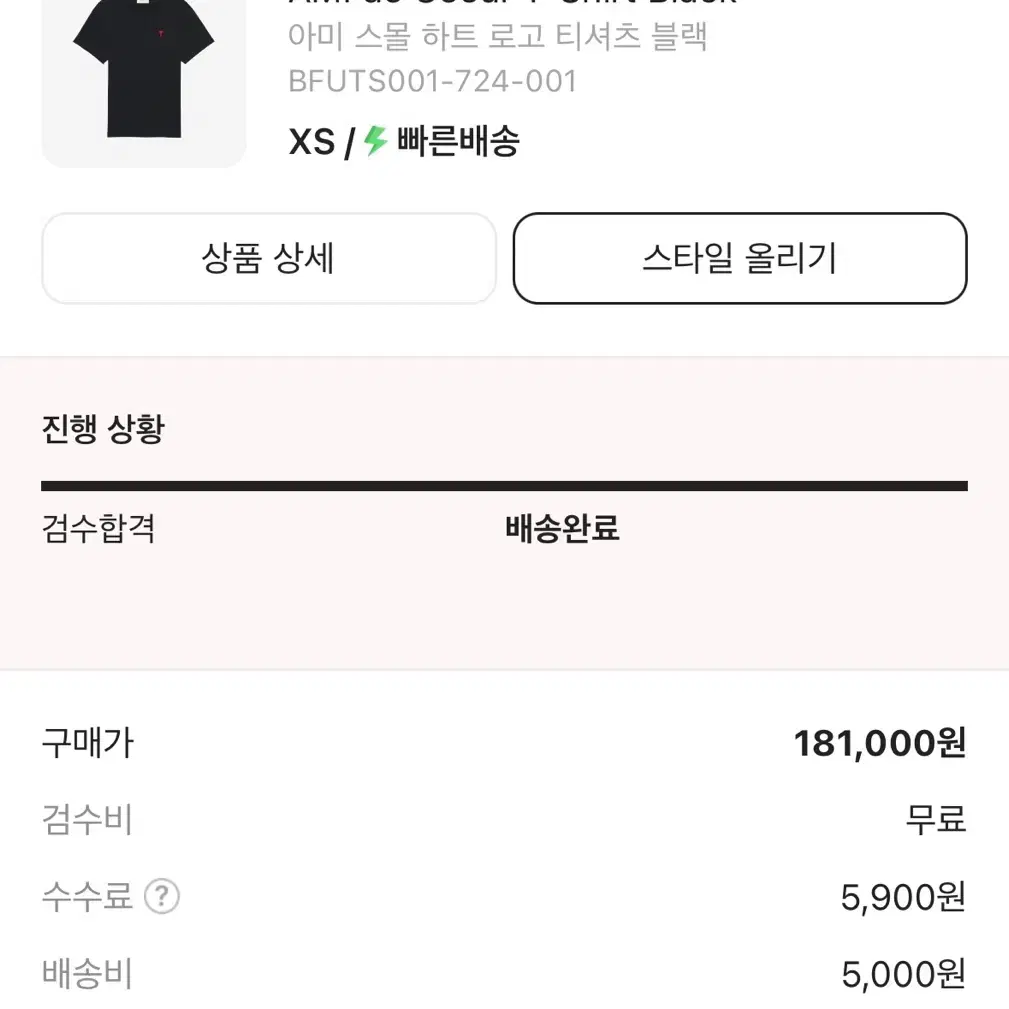Screen dimensions: 1009x1009
Task: Tap the 181,000원 purchase price
Action: 880,743
